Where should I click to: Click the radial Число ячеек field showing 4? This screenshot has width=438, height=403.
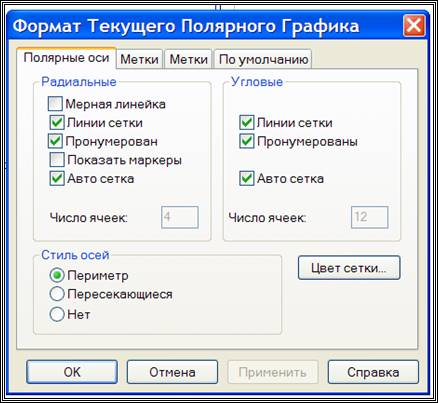(x=180, y=217)
